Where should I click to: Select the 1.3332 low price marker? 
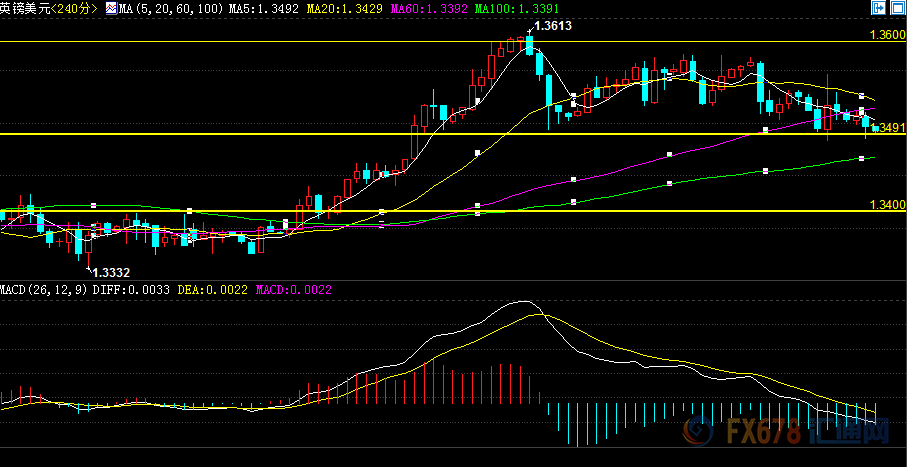110,271
